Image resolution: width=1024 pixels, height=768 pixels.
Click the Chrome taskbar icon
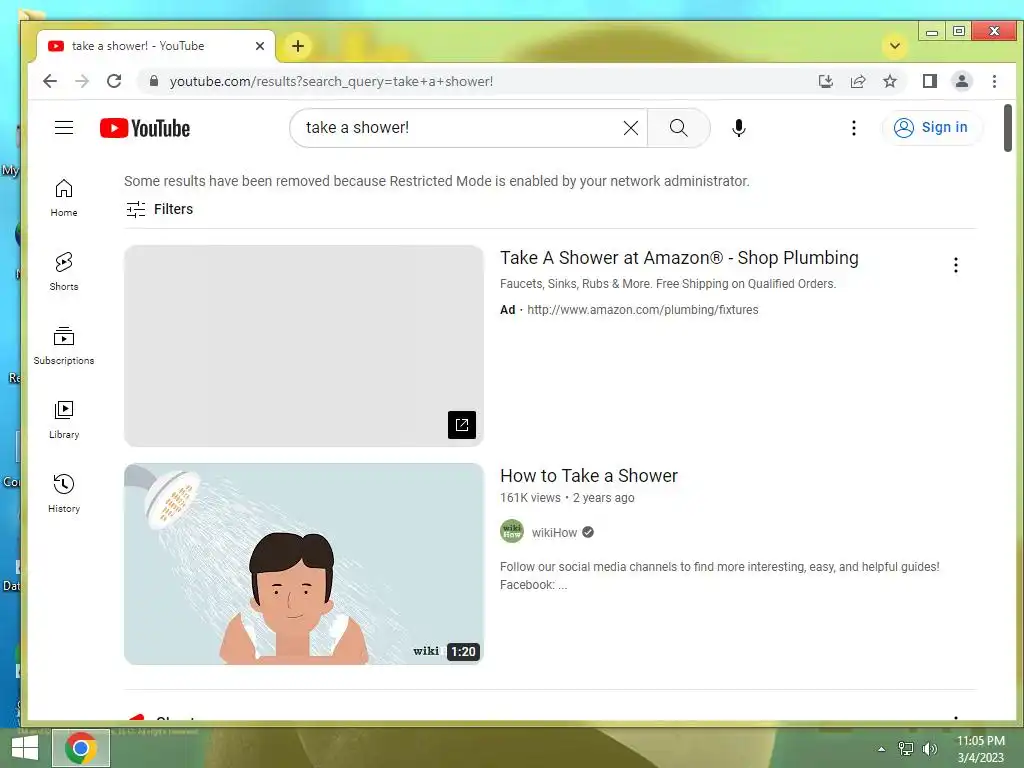(x=81, y=748)
